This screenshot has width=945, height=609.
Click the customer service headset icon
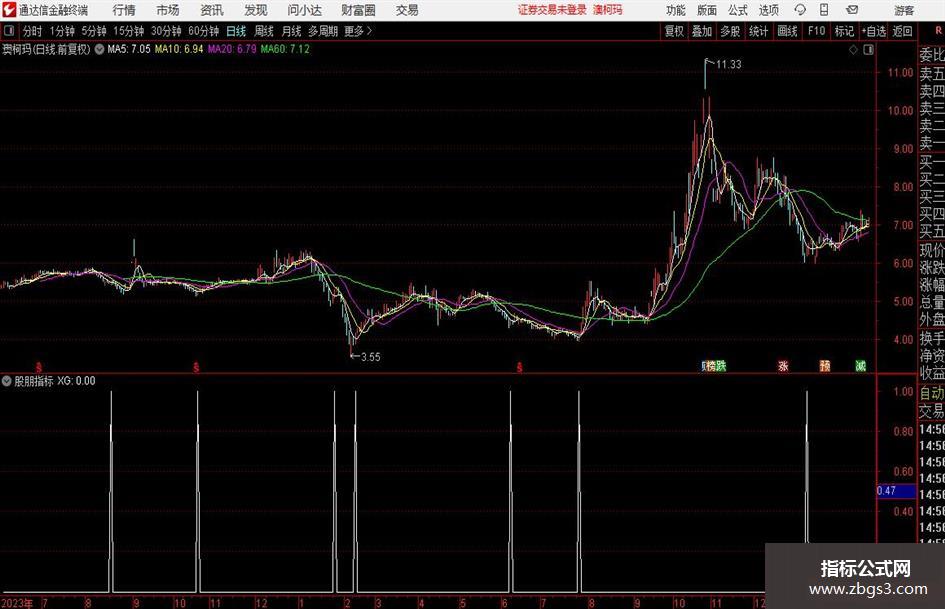800,10
